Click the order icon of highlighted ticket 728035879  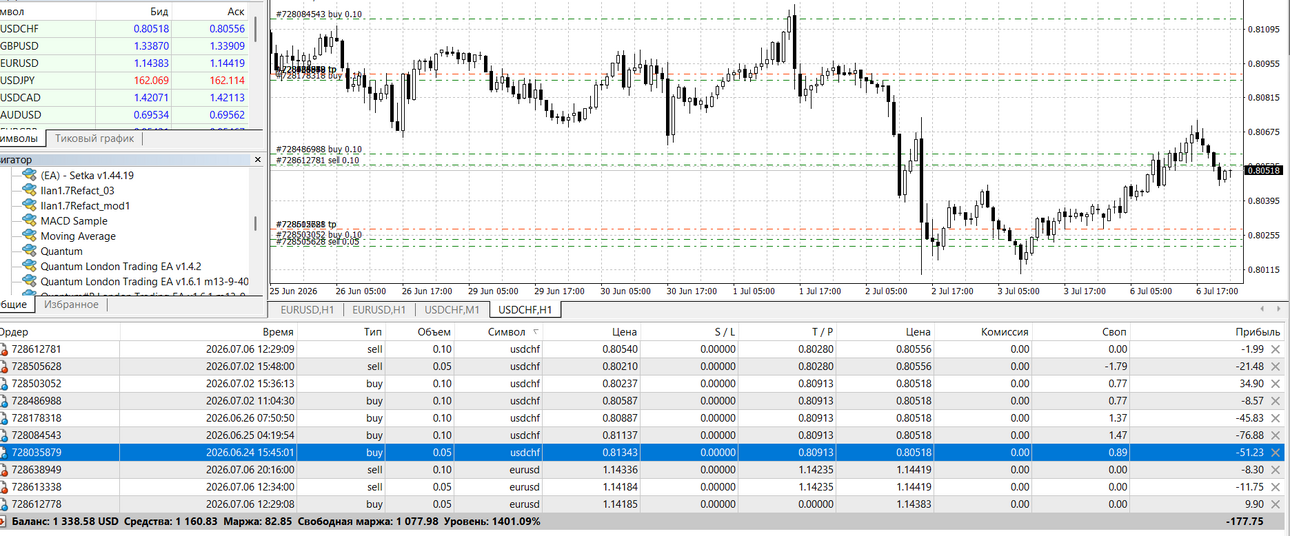click(x=4, y=453)
